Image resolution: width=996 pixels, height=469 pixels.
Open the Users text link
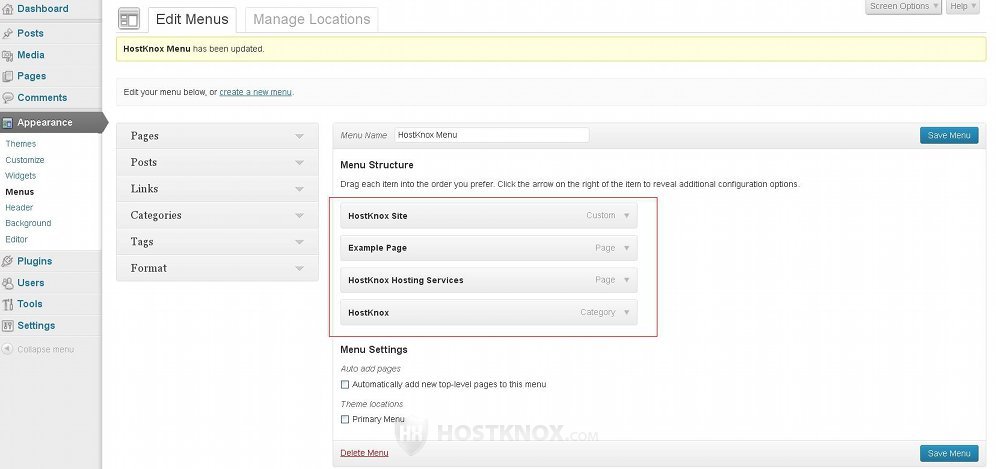tap(30, 283)
